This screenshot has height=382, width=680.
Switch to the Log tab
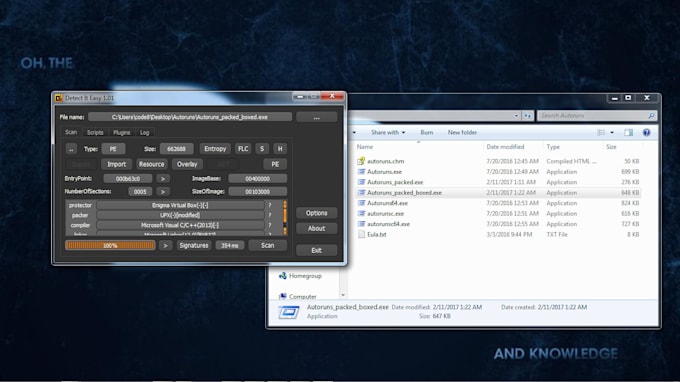[x=144, y=133]
